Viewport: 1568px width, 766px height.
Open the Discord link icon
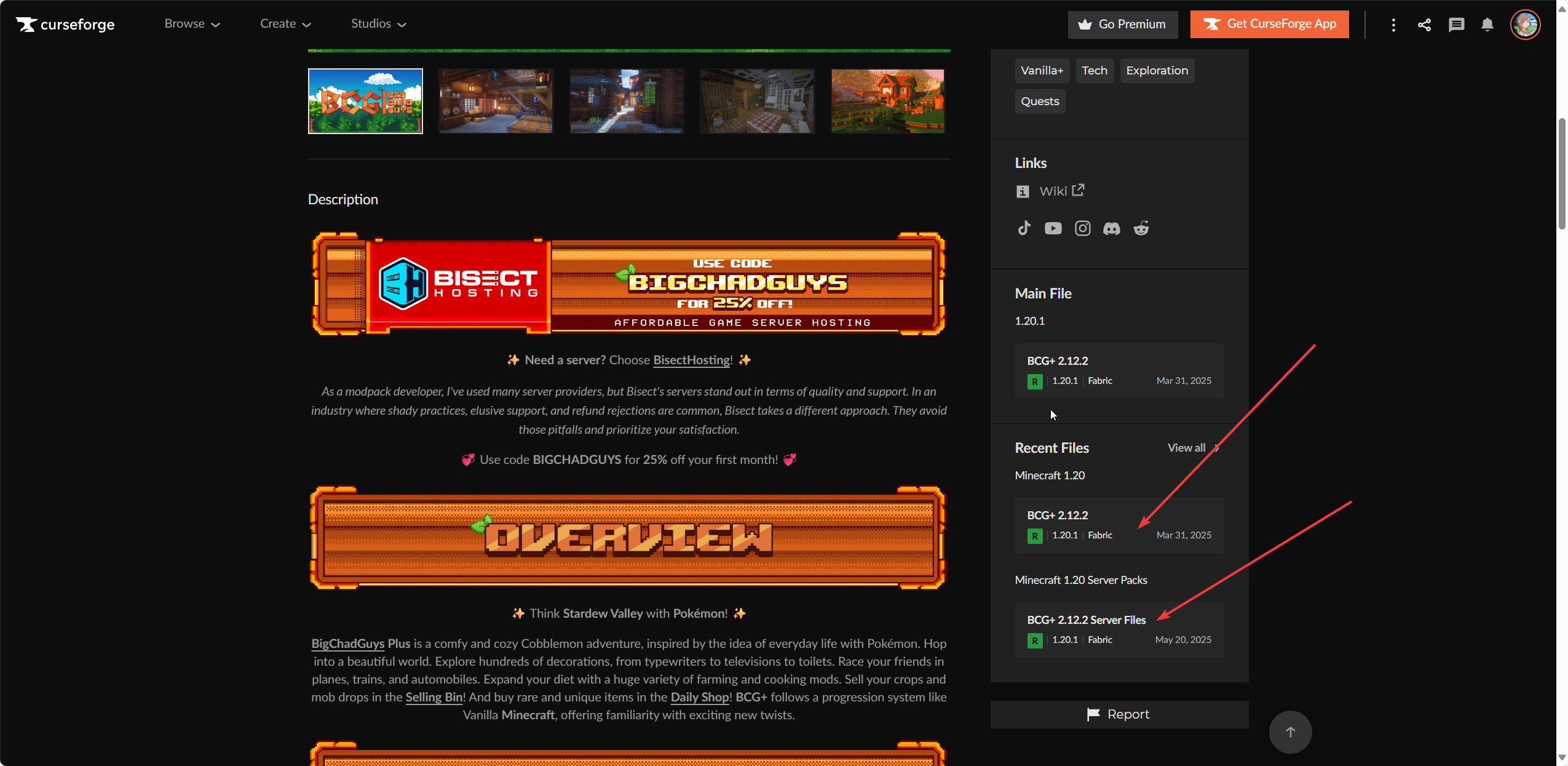[1112, 228]
